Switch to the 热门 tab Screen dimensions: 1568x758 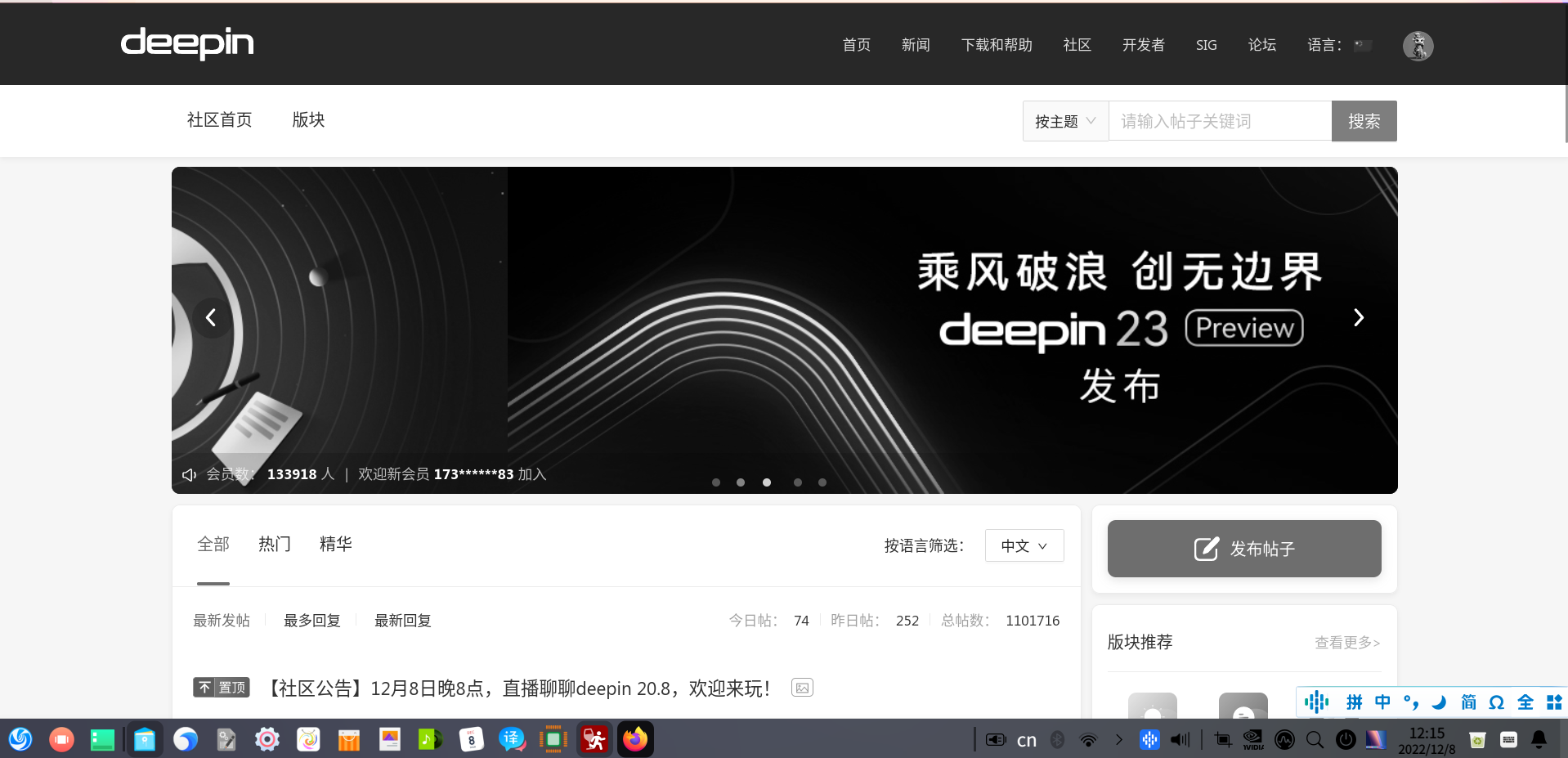pos(274,544)
